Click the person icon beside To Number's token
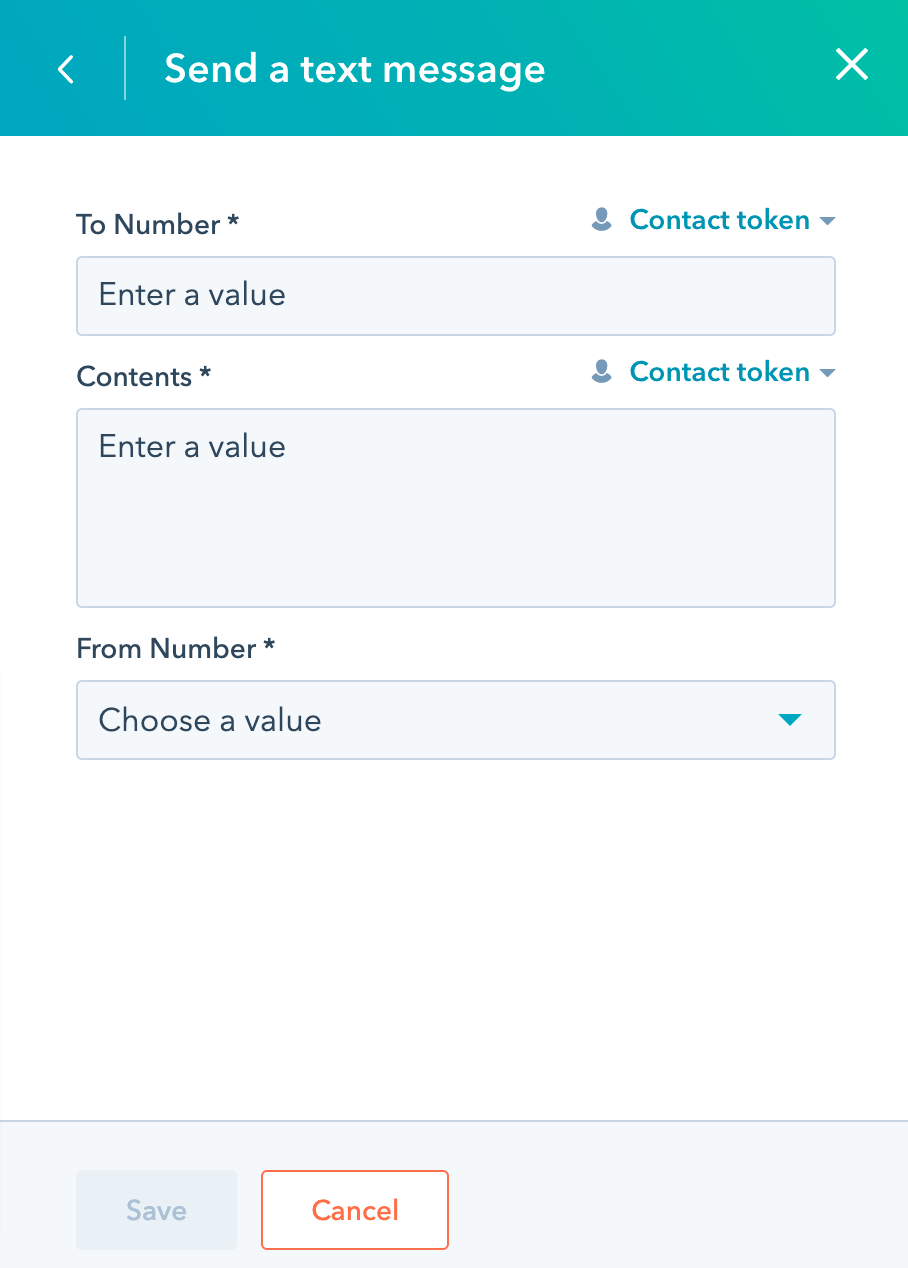908x1268 pixels. pos(602,220)
